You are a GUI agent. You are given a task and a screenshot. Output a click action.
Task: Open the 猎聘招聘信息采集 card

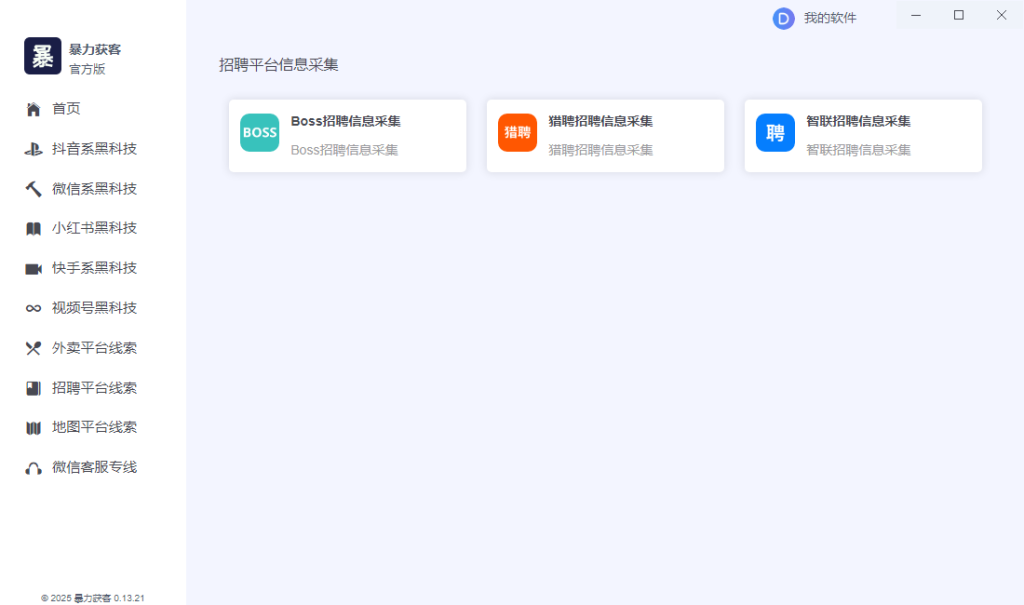[605, 135]
